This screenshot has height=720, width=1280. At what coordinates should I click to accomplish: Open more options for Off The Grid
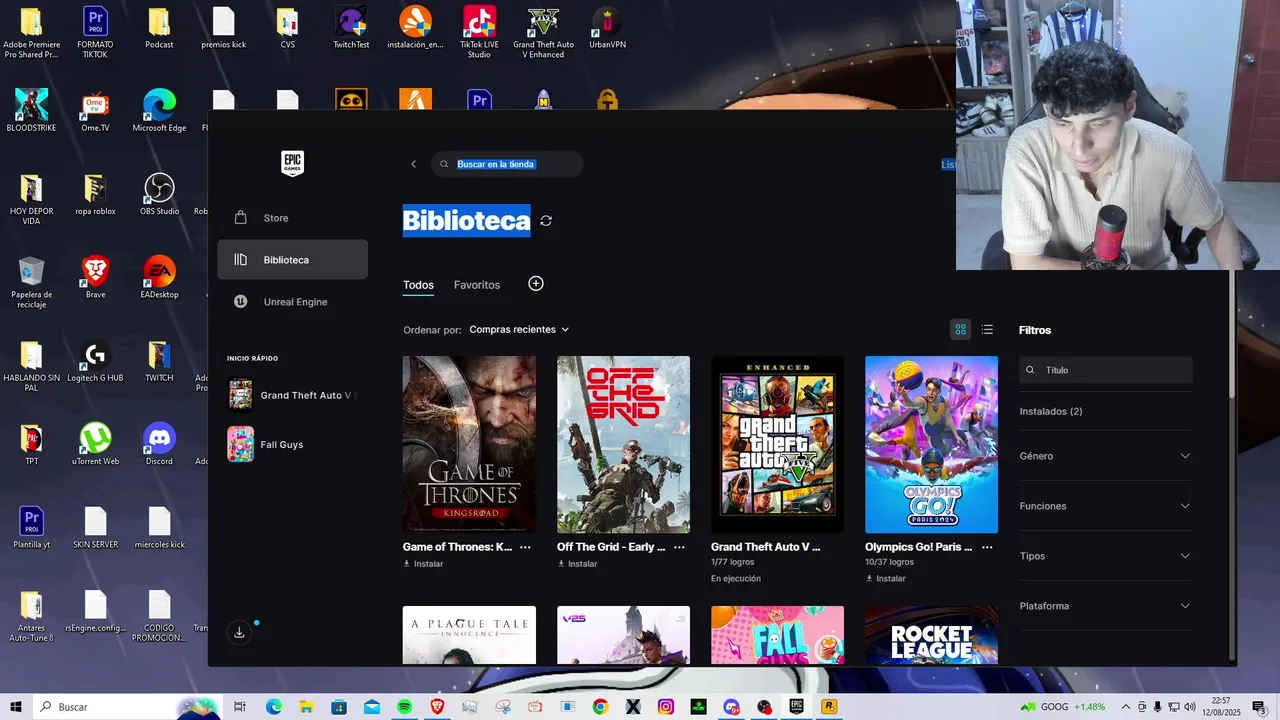pyautogui.click(x=679, y=547)
